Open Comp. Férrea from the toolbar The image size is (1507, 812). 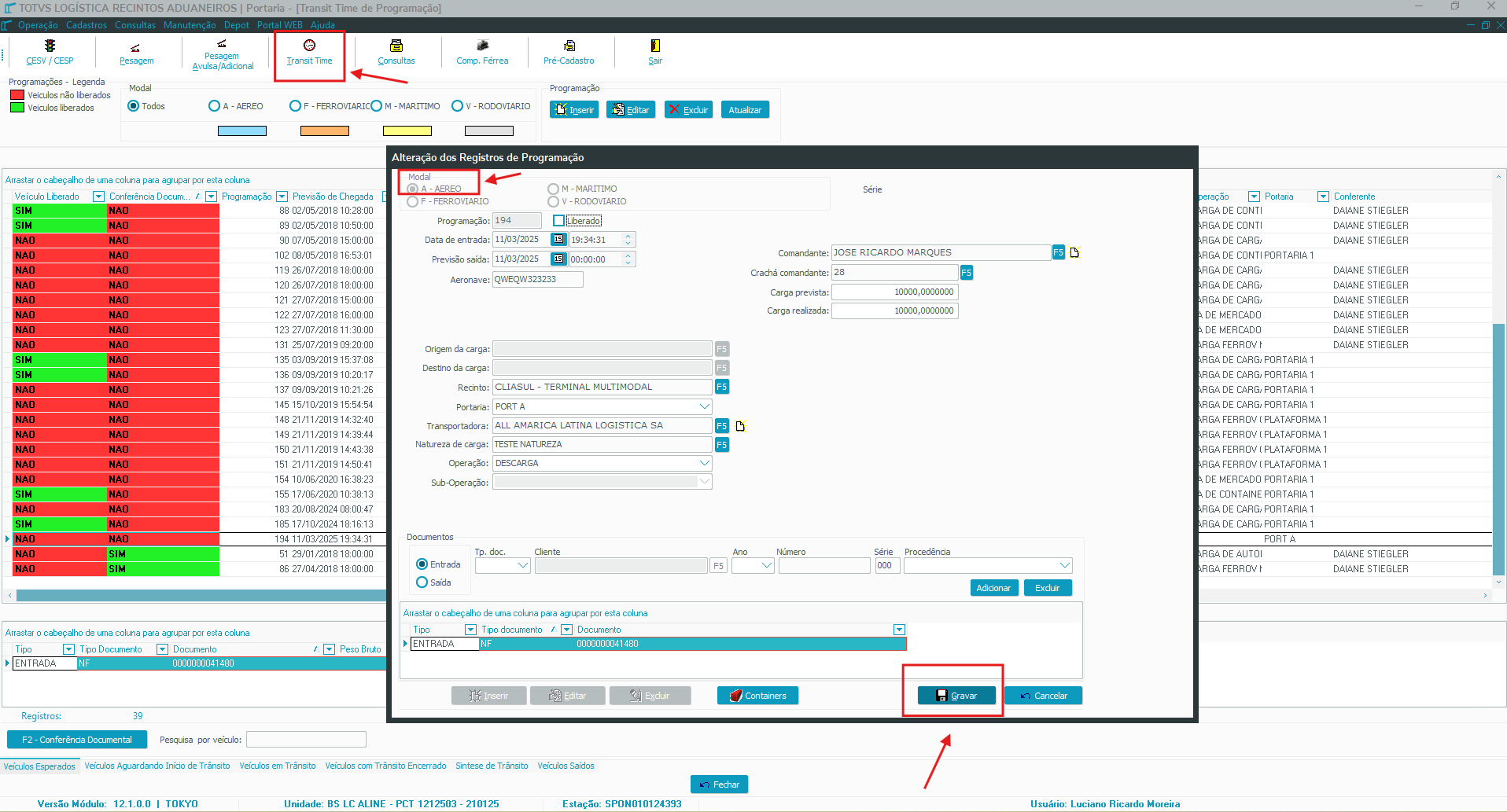pyautogui.click(x=482, y=53)
